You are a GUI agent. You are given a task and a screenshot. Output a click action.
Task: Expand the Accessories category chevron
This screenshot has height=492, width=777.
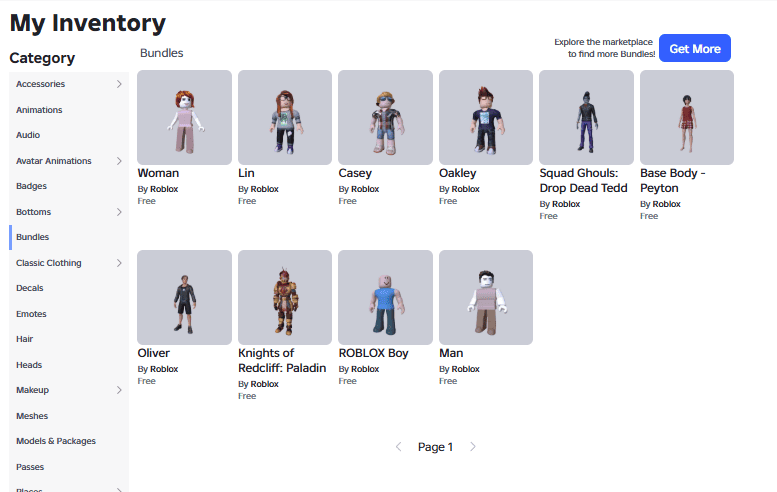coord(119,84)
